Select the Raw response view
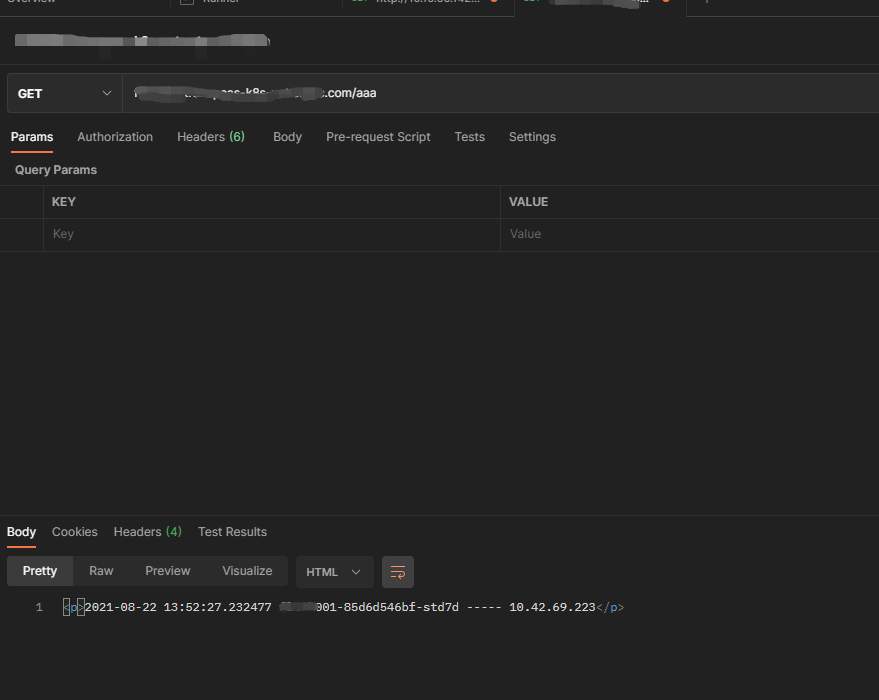This screenshot has width=879, height=700. [101, 571]
